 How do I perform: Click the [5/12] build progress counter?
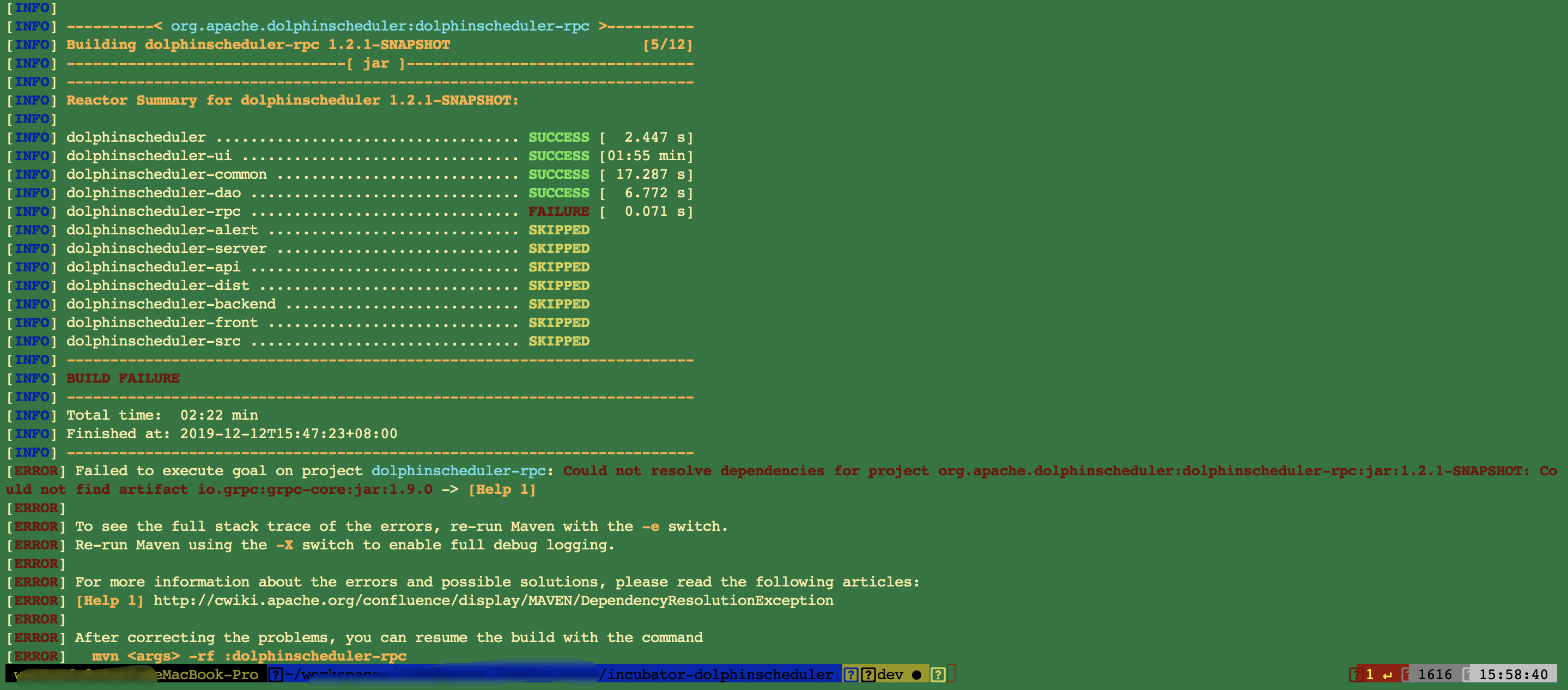pos(668,45)
